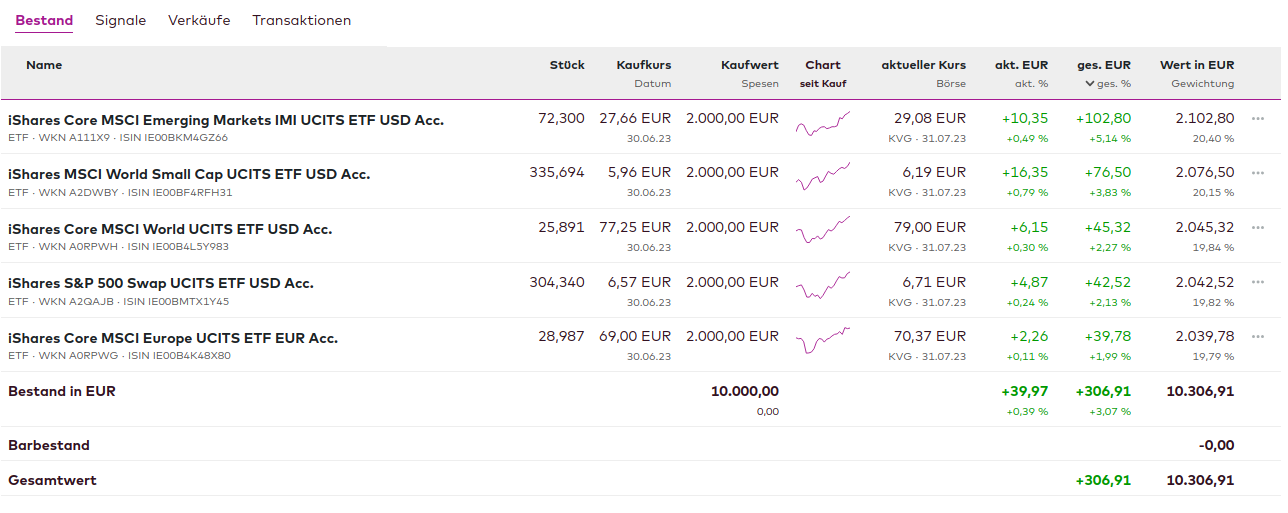Open options menu for Emerging Markets IMI ETF
The width and height of the screenshot is (1288, 513).
[x=1257, y=118]
